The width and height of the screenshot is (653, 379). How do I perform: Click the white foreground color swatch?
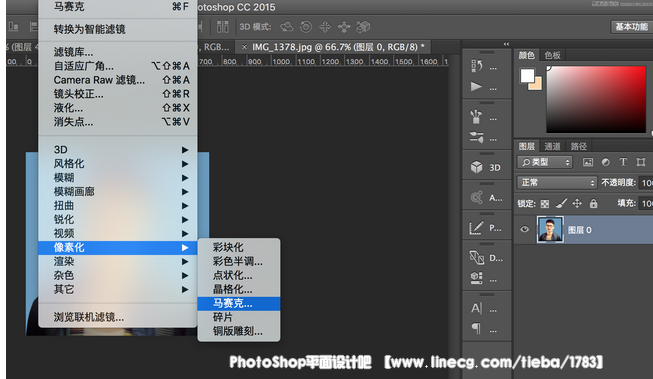coord(528,75)
